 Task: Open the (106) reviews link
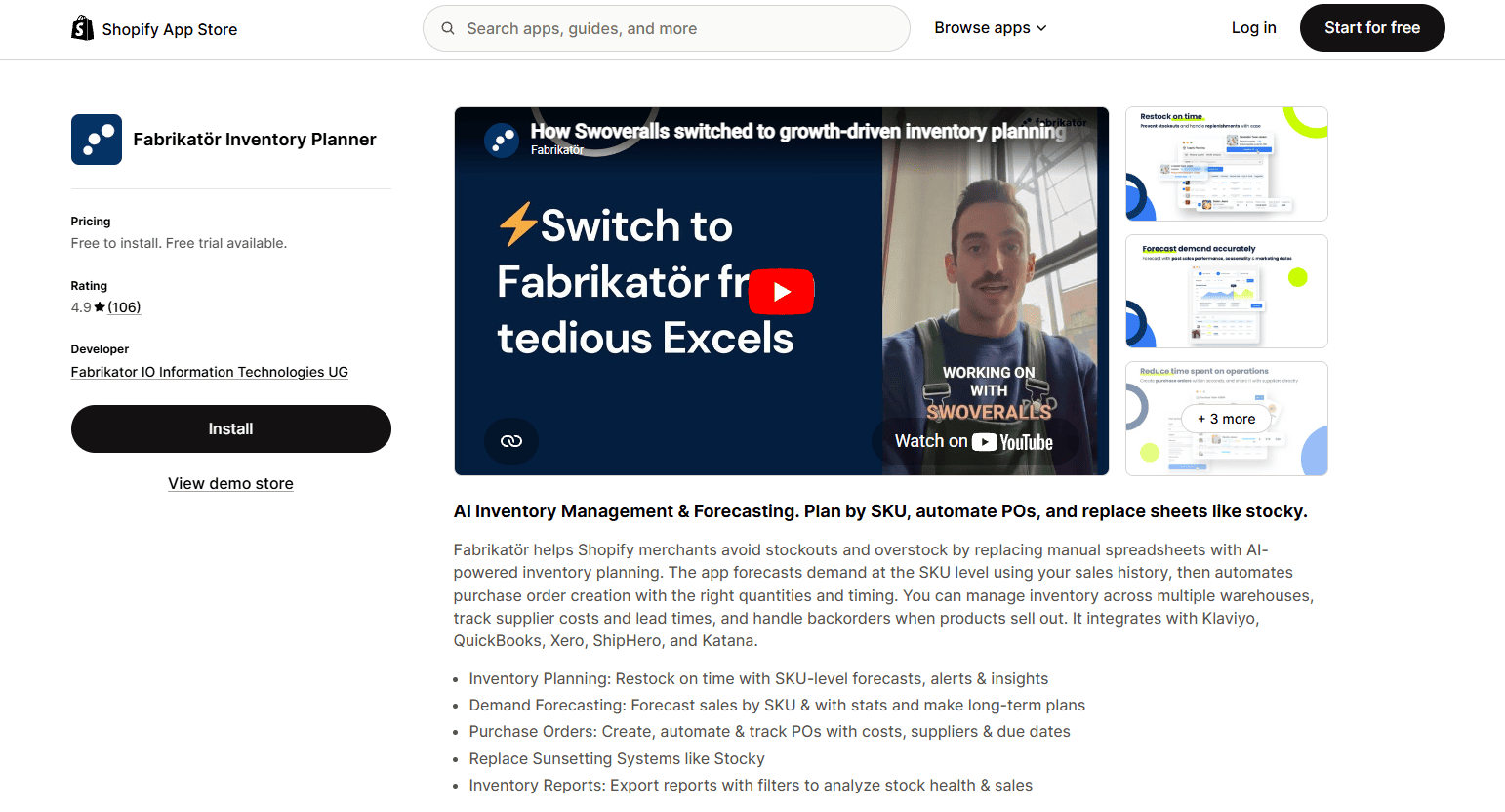(124, 307)
